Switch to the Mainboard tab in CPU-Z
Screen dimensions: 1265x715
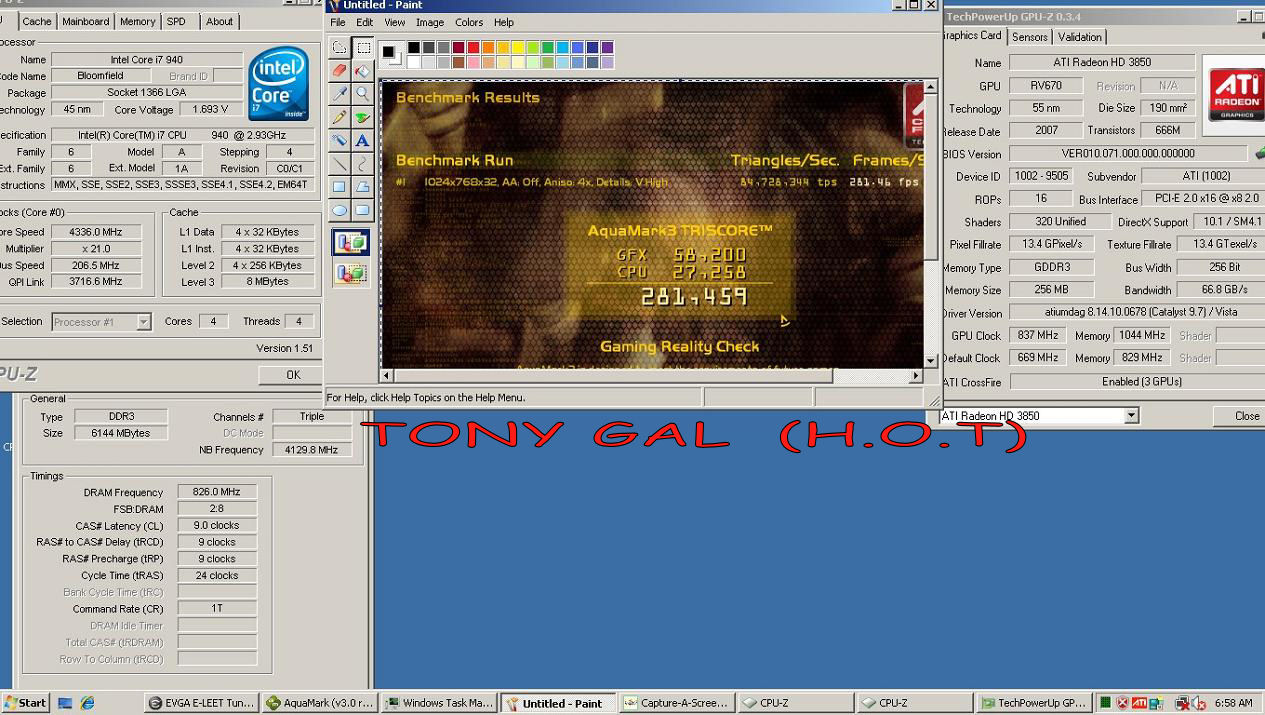point(86,21)
